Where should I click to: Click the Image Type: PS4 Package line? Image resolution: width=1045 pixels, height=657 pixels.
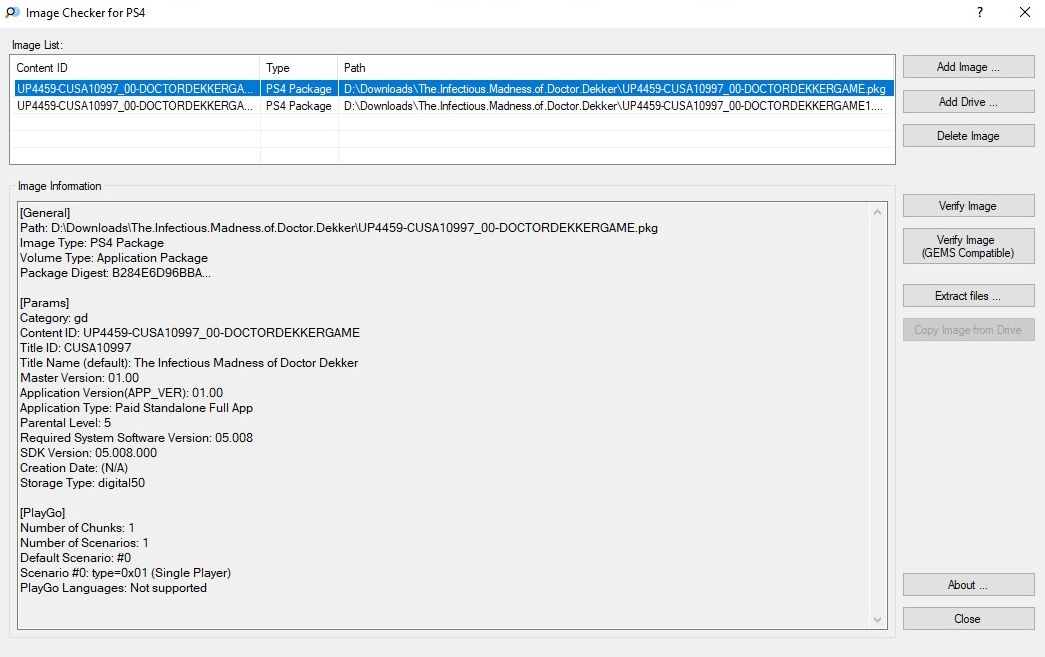click(x=92, y=243)
